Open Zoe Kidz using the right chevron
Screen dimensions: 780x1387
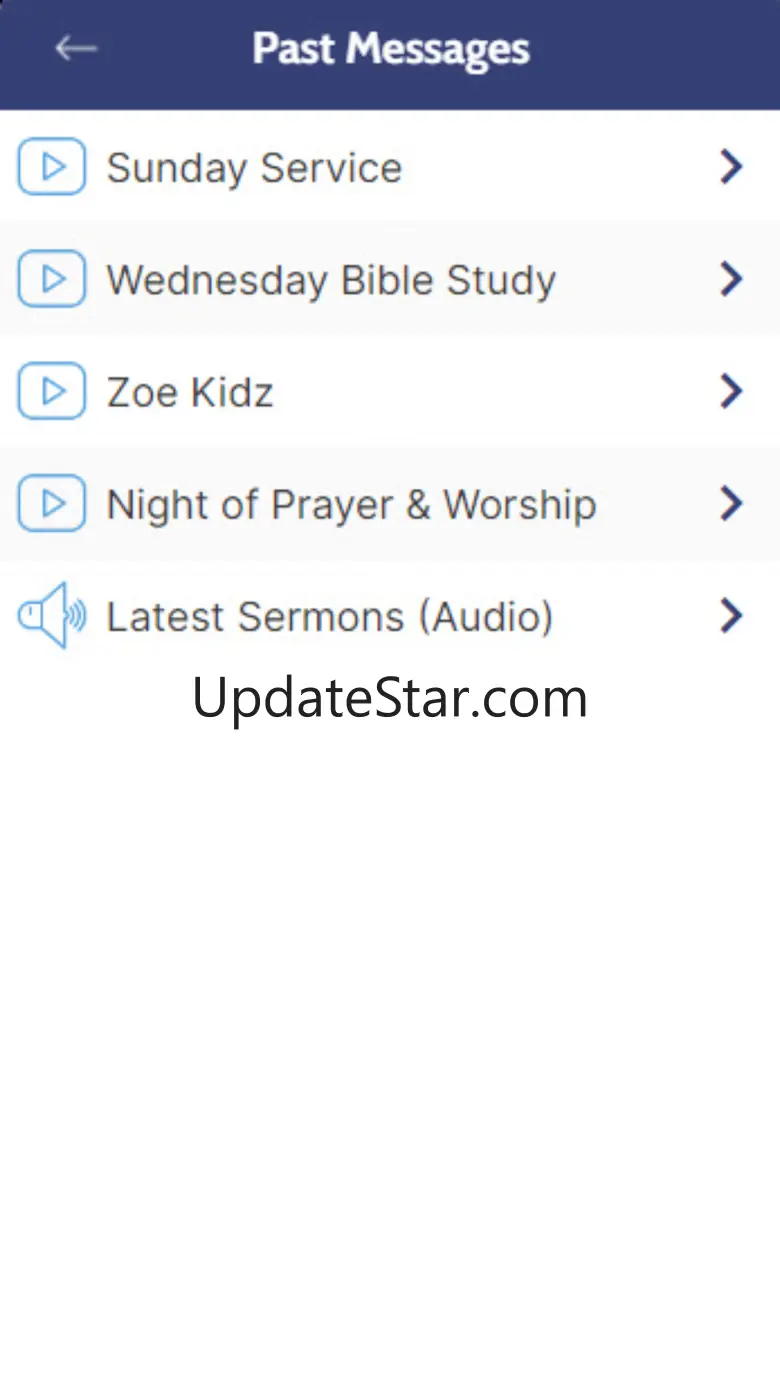pos(731,391)
